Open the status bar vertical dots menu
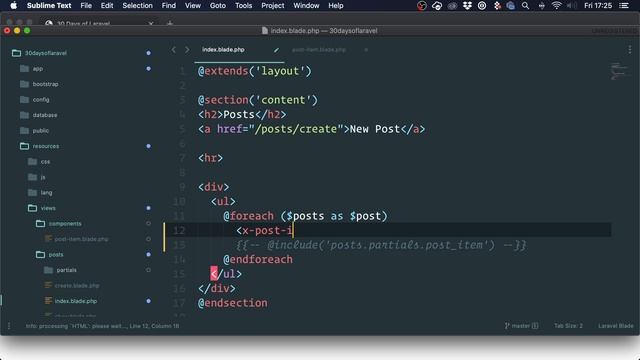Viewport: 640px width, 360px height. 9,326
